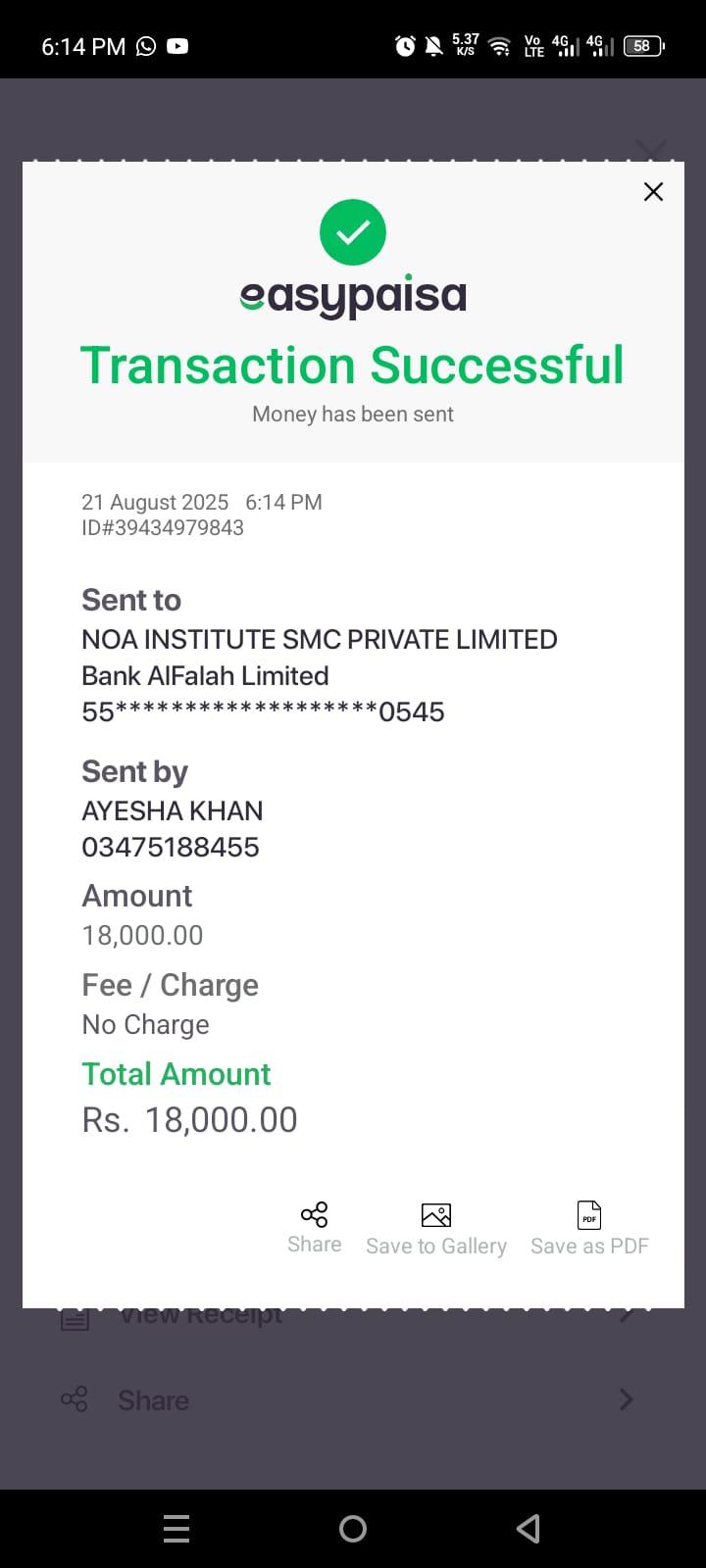Select the transaction ID number text
Screen dimensions: 706x1568
click(163, 528)
